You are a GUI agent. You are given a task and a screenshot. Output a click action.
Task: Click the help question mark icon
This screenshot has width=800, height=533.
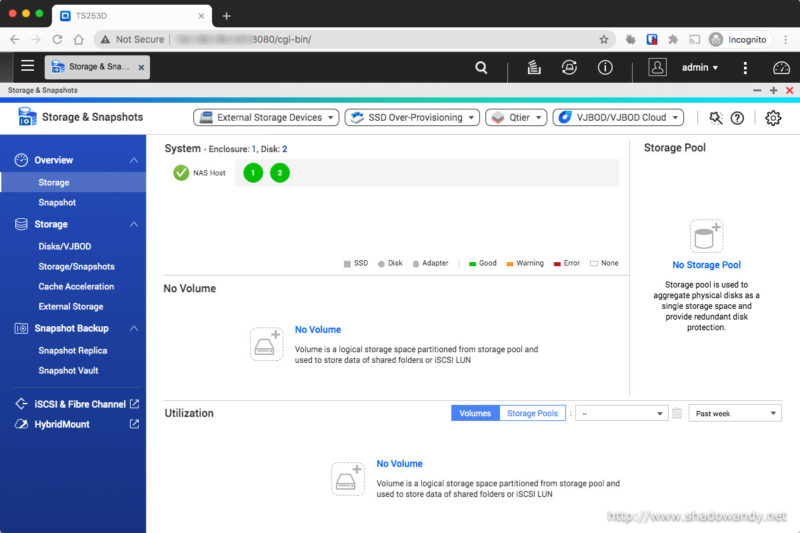pyautogui.click(x=737, y=118)
